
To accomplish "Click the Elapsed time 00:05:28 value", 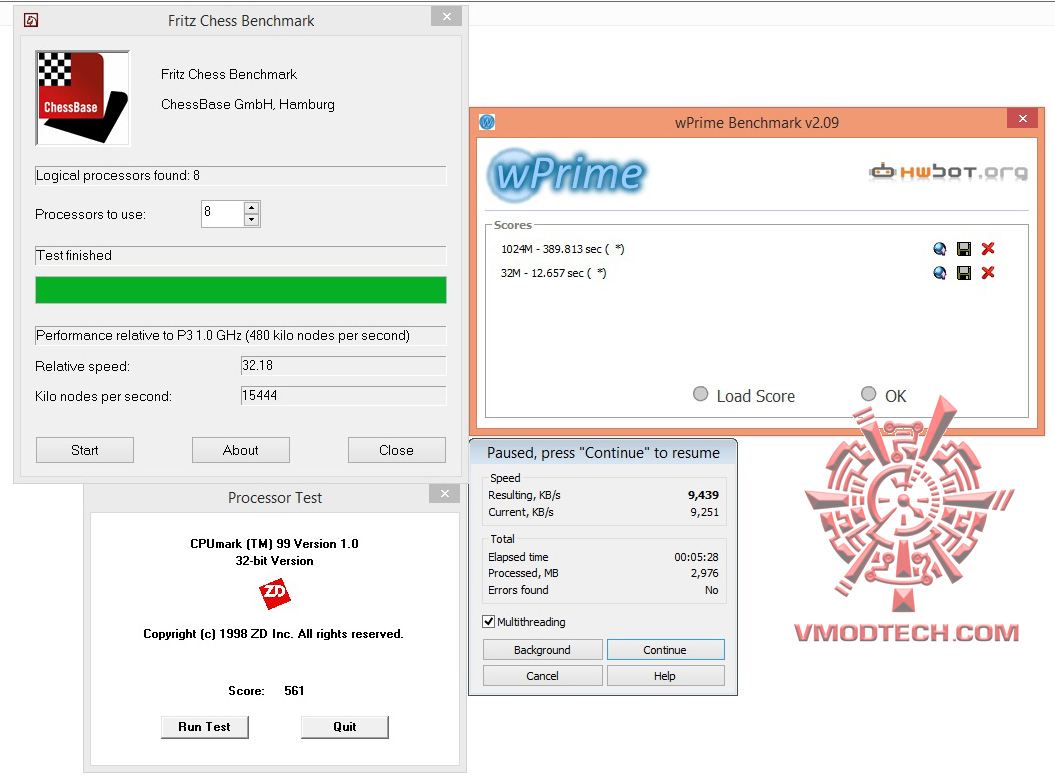I will point(696,557).
